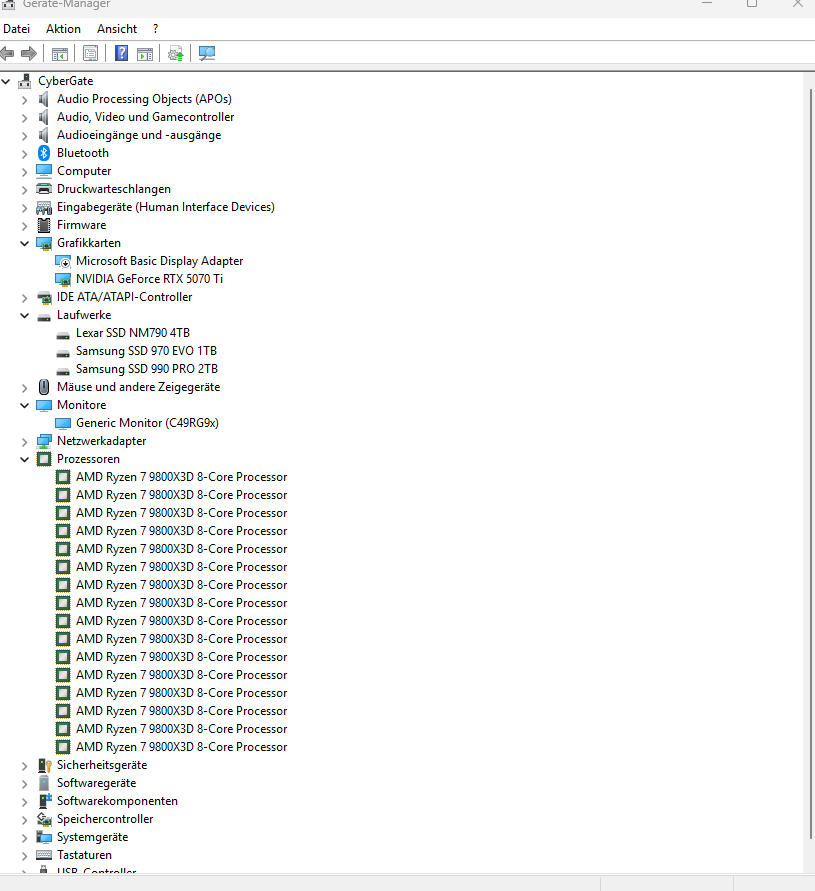Select the Softwaregeräte label
Screen dimensions: 815x891
(x=97, y=783)
